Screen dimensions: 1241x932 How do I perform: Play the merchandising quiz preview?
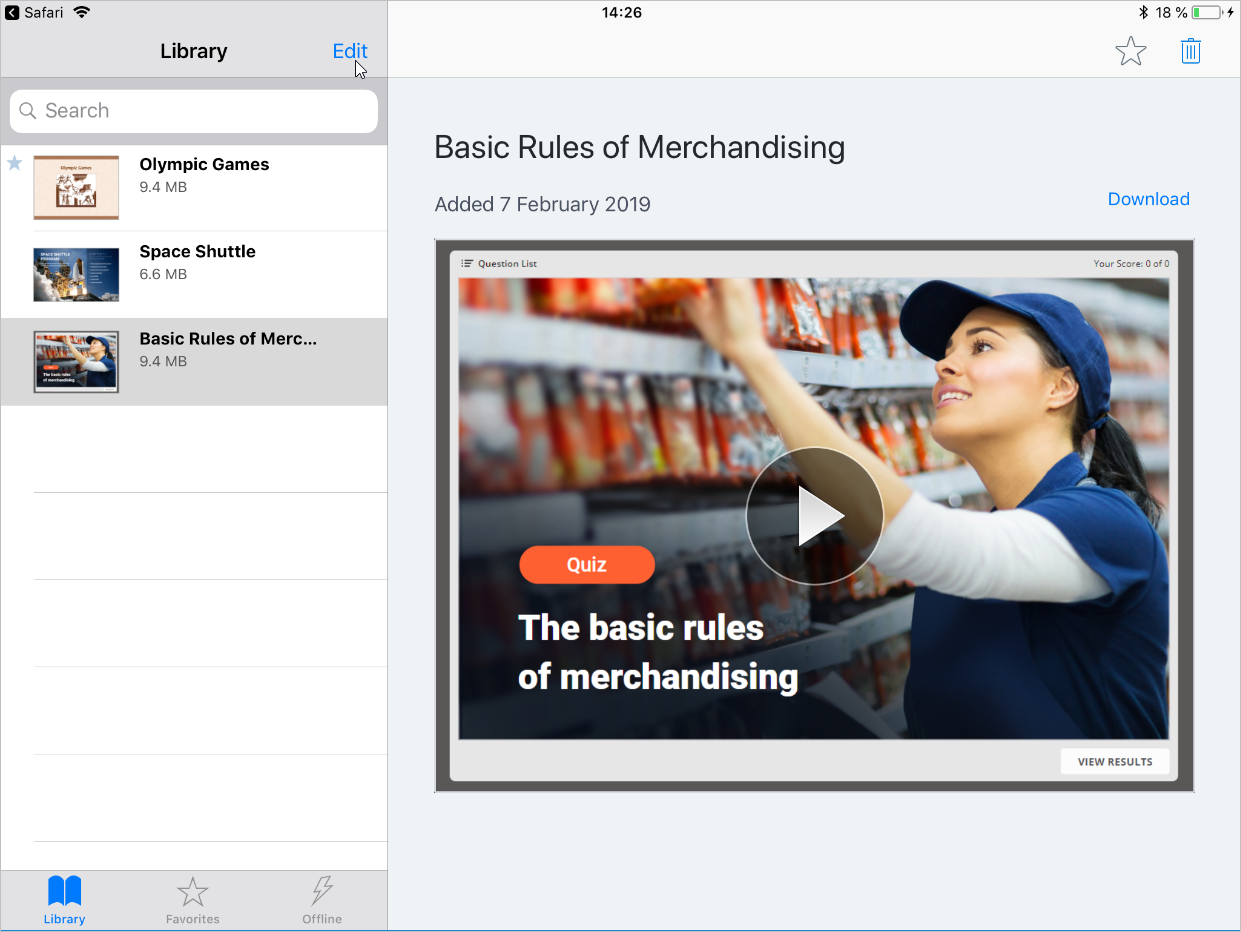pyautogui.click(x=814, y=515)
